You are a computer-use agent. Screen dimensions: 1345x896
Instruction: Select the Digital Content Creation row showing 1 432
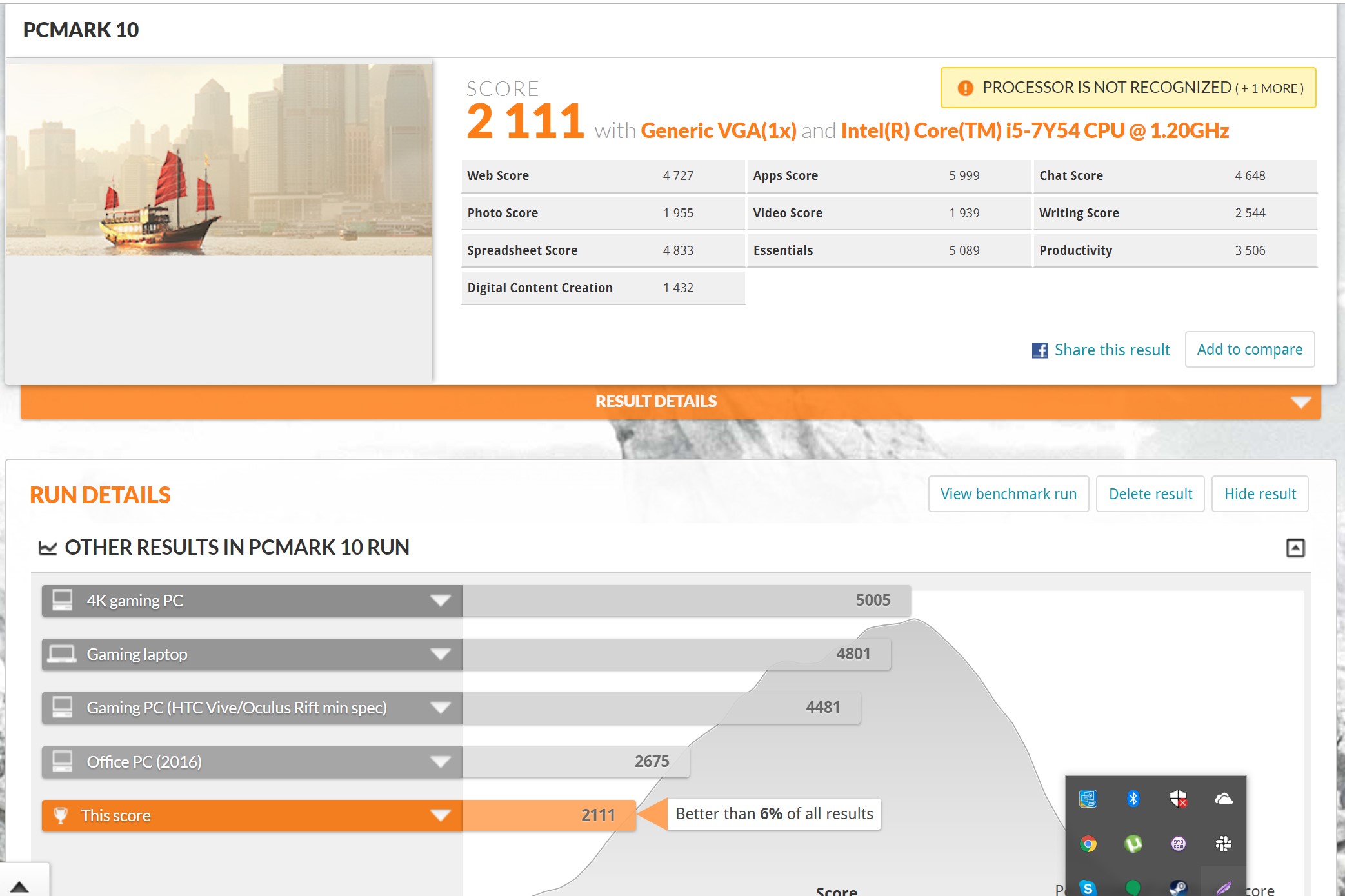tap(603, 288)
